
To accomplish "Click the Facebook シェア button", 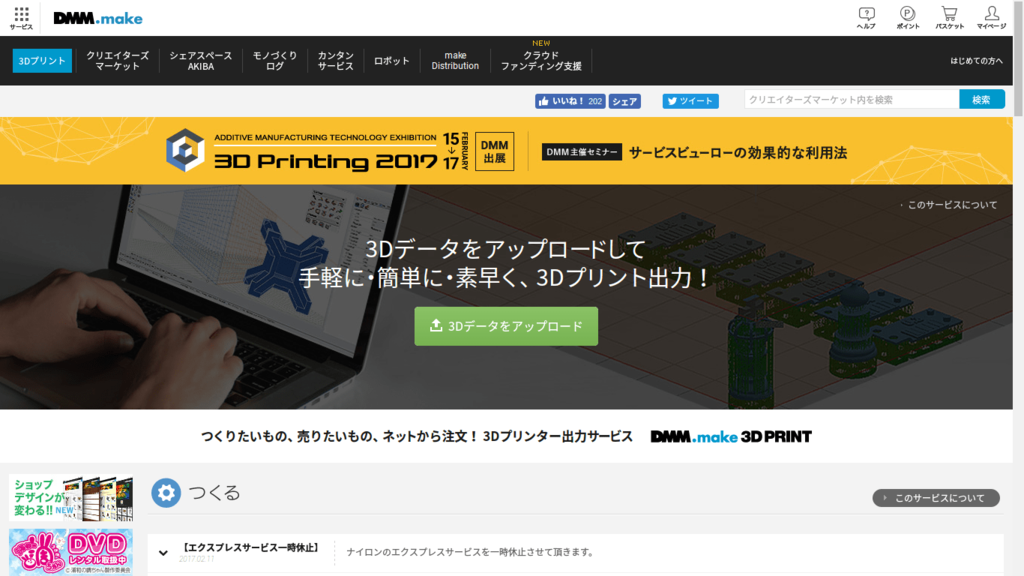I will 624,101.
